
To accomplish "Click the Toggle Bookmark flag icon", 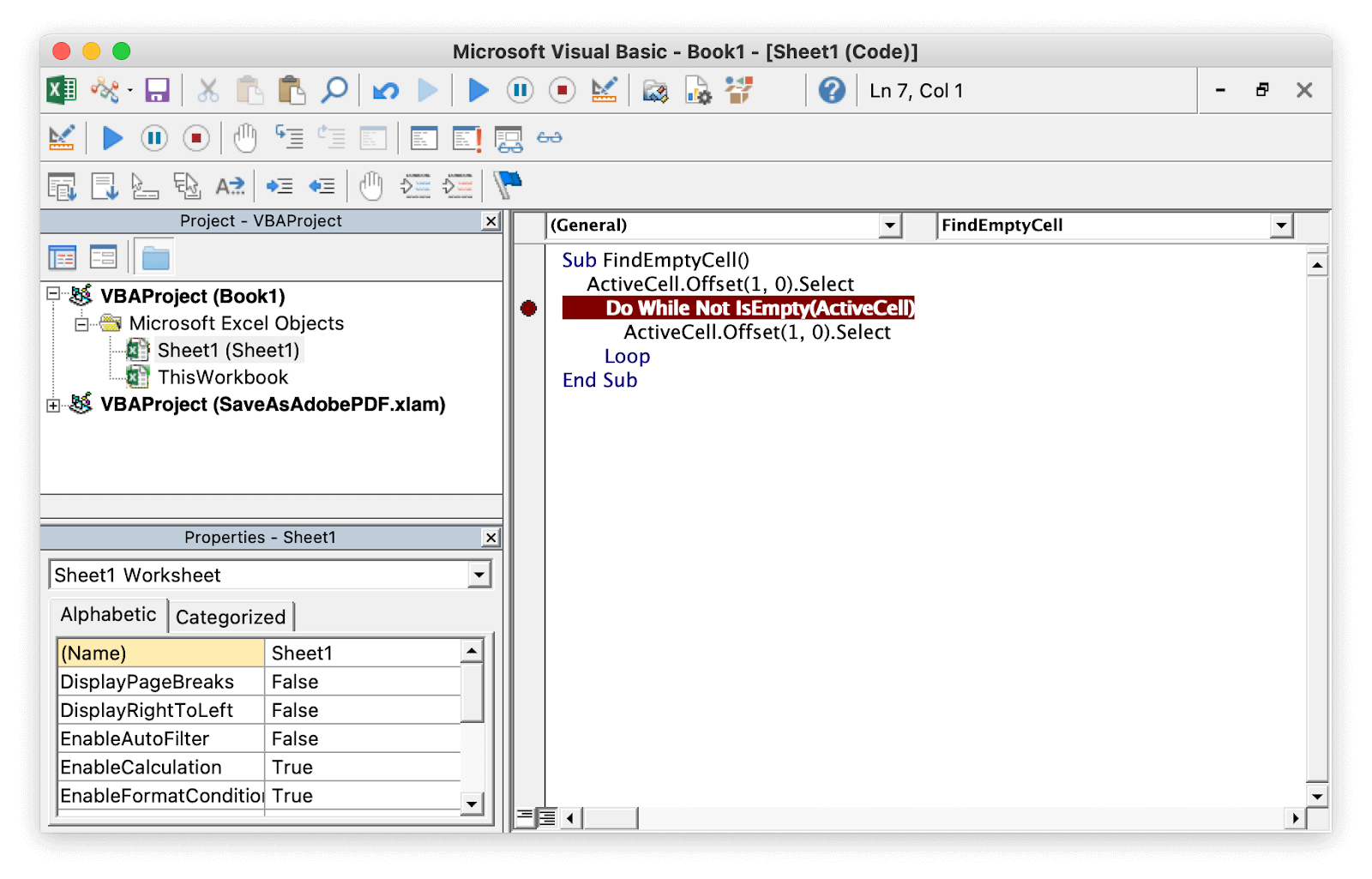I will [508, 184].
